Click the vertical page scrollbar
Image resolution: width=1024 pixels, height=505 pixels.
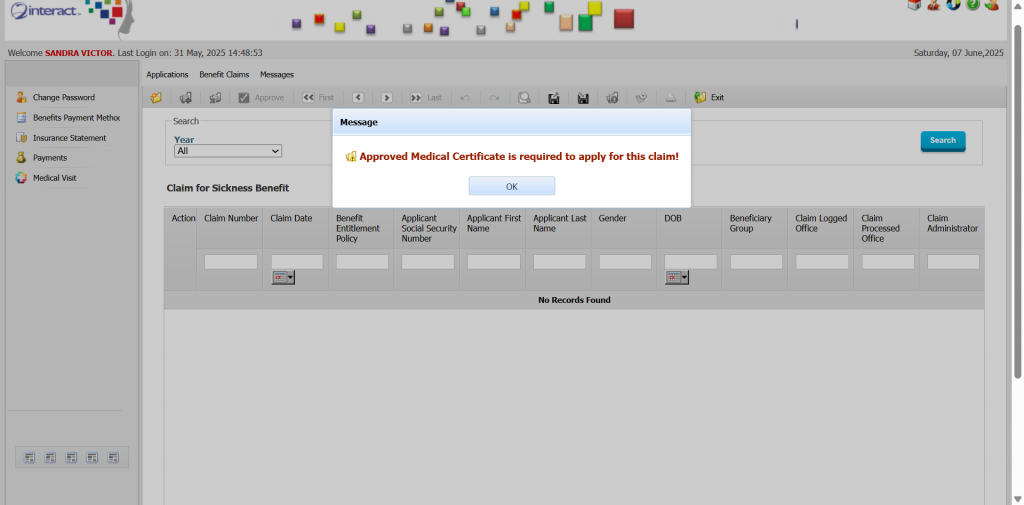(x=1017, y=200)
